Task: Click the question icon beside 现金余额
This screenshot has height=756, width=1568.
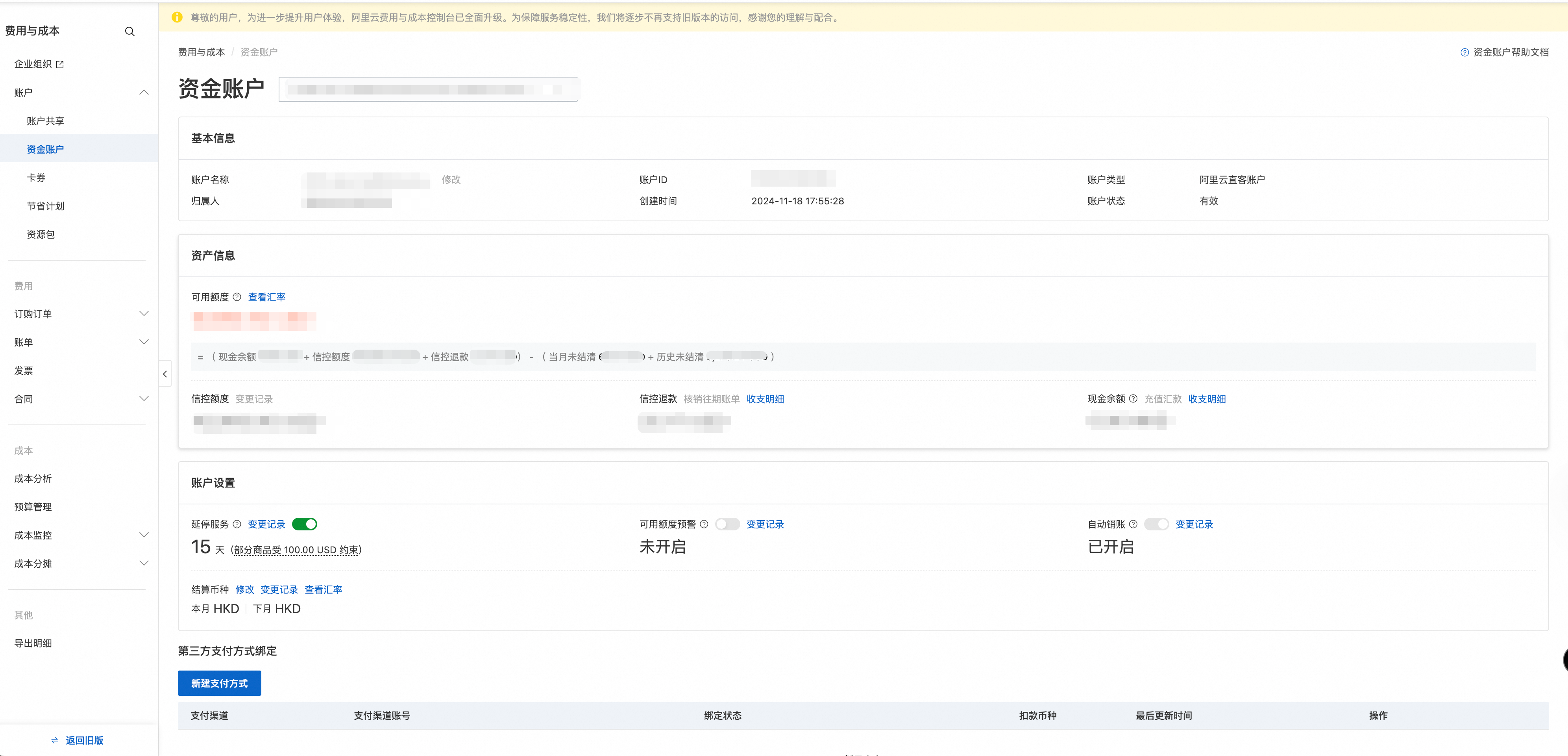Action: [1133, 399]
